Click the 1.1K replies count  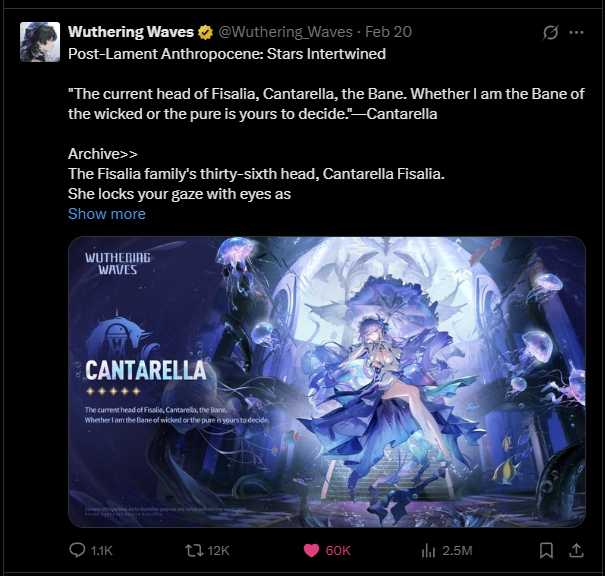[101, 551]
